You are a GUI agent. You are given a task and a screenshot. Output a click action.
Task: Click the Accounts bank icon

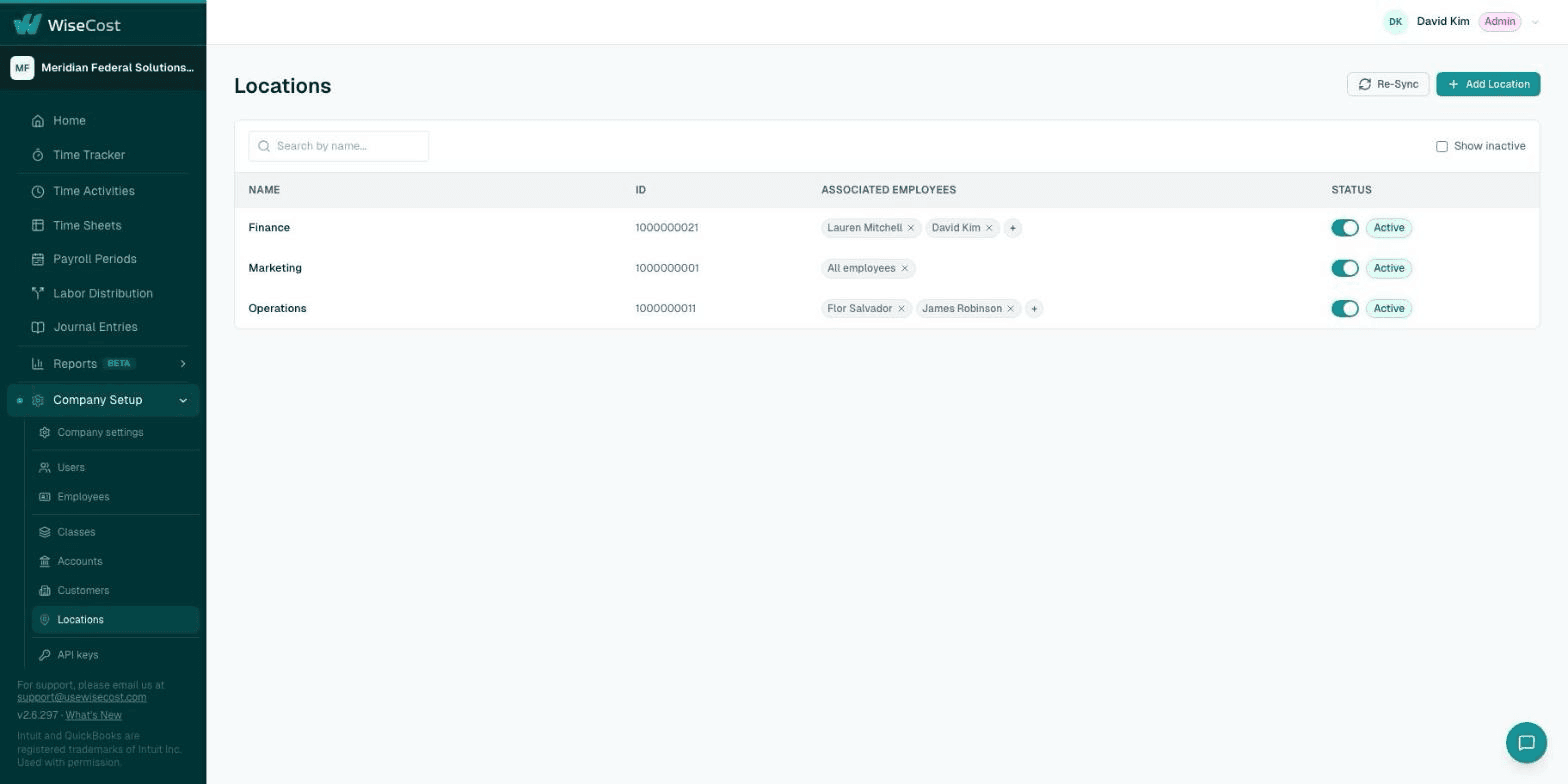pos(45,561)
